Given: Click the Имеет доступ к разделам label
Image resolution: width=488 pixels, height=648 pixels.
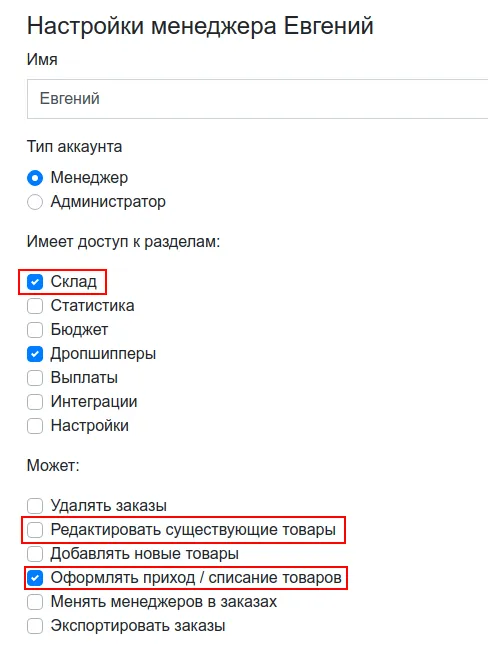Looking at the screenshot, I should (123, 241).
